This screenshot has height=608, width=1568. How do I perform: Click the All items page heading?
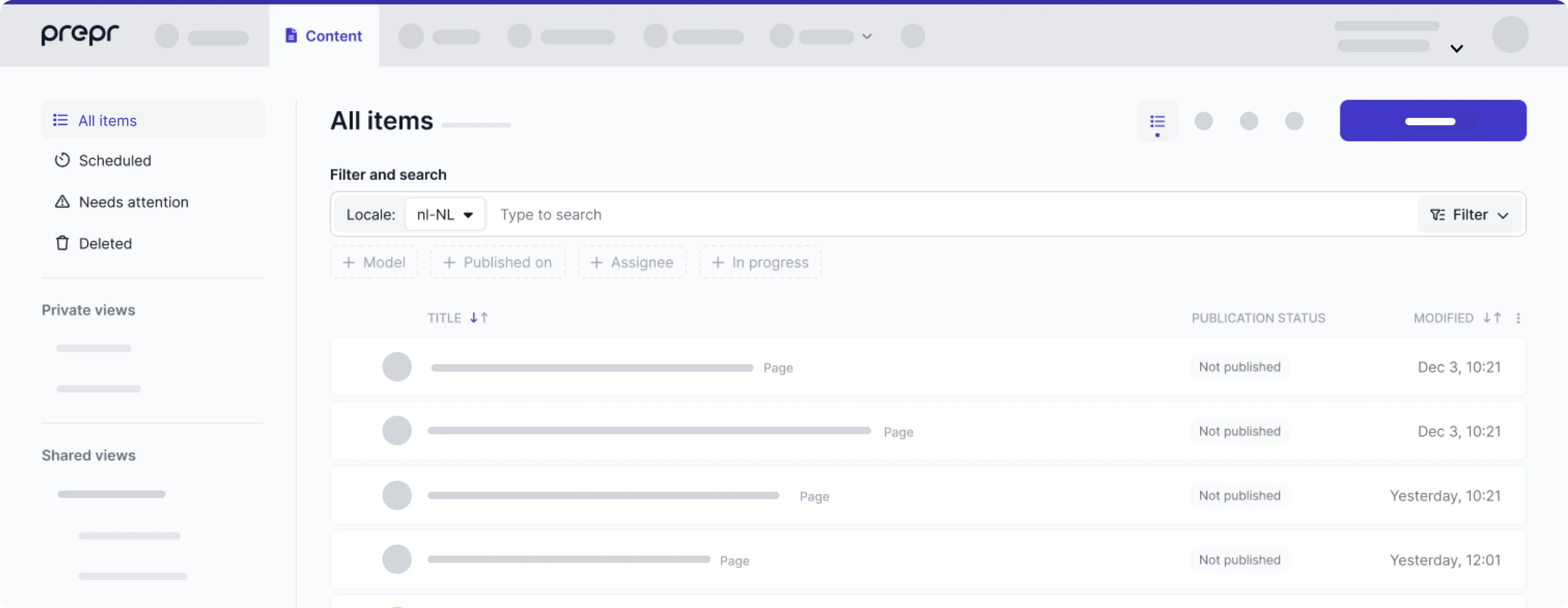pyautogui.click(x=382, y=121)
